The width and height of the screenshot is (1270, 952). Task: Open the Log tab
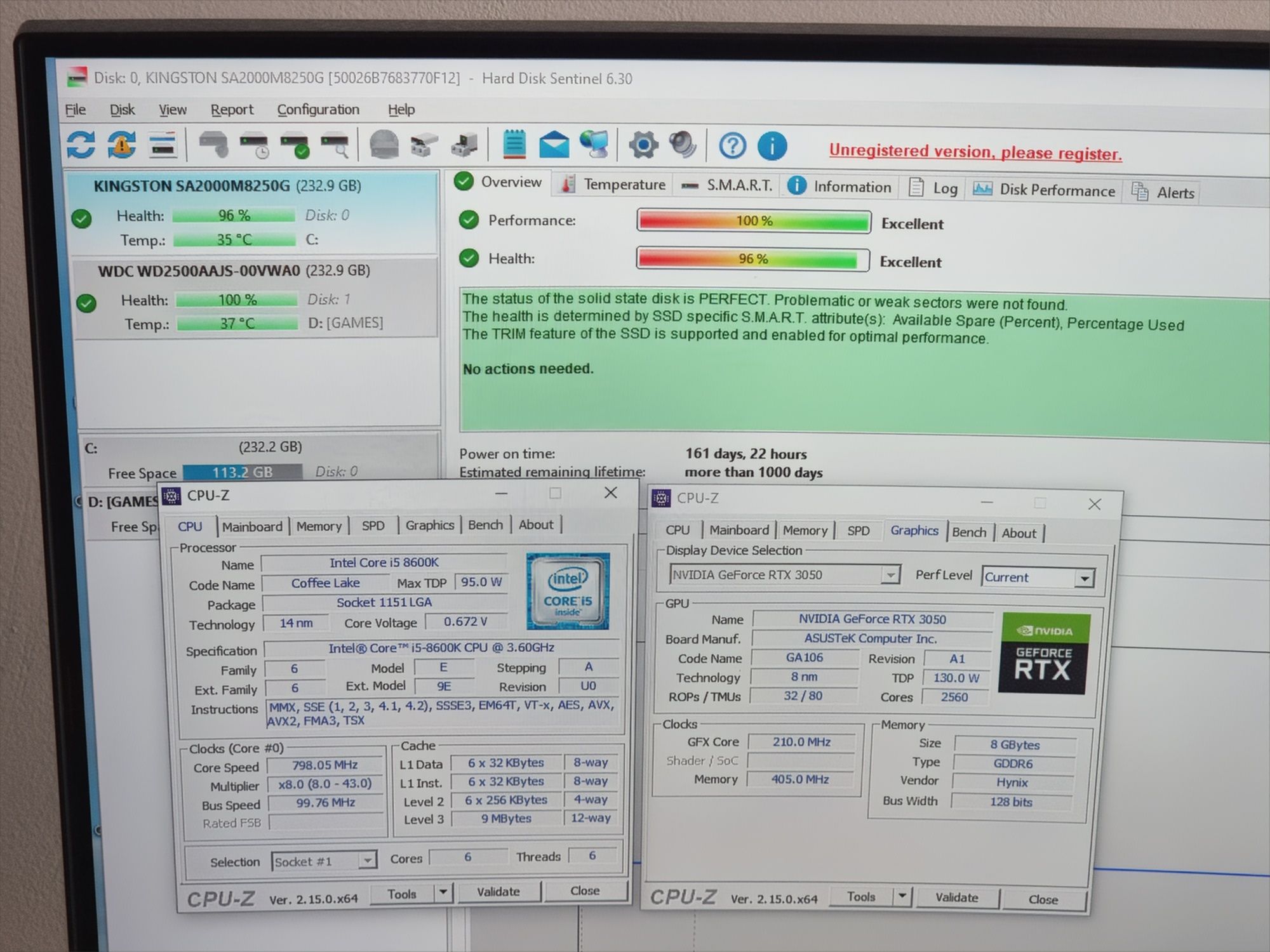(933, 188)
